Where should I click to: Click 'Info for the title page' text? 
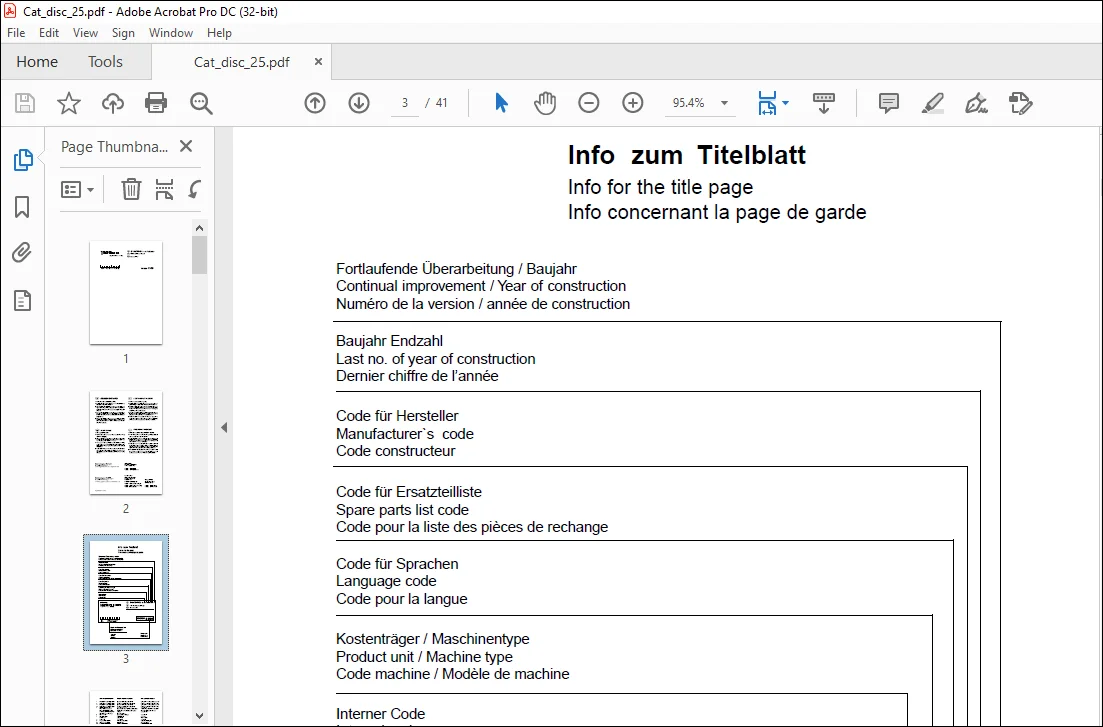tap(661, 187)
